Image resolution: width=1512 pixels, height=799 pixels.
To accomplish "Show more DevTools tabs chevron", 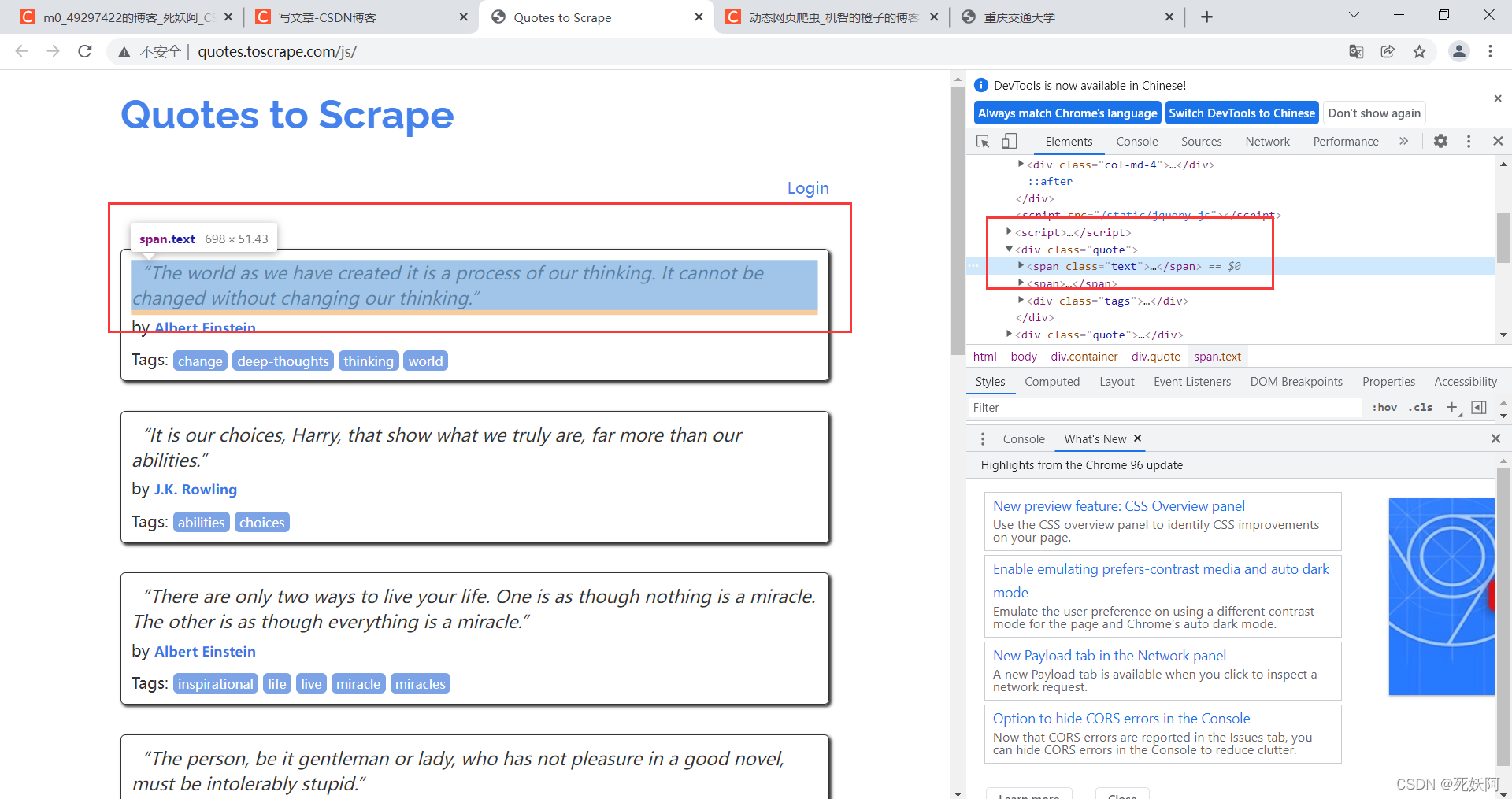I will click(1403, 141).
